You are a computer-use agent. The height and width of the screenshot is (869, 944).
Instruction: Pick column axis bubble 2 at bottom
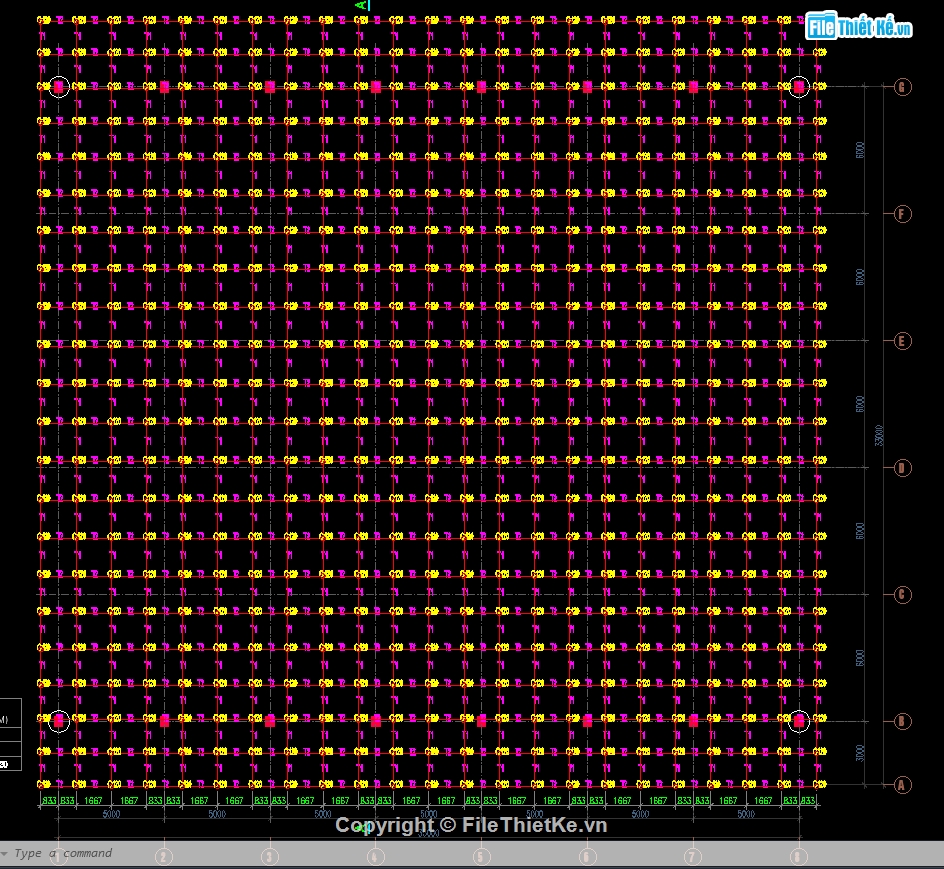click(164, 856)
